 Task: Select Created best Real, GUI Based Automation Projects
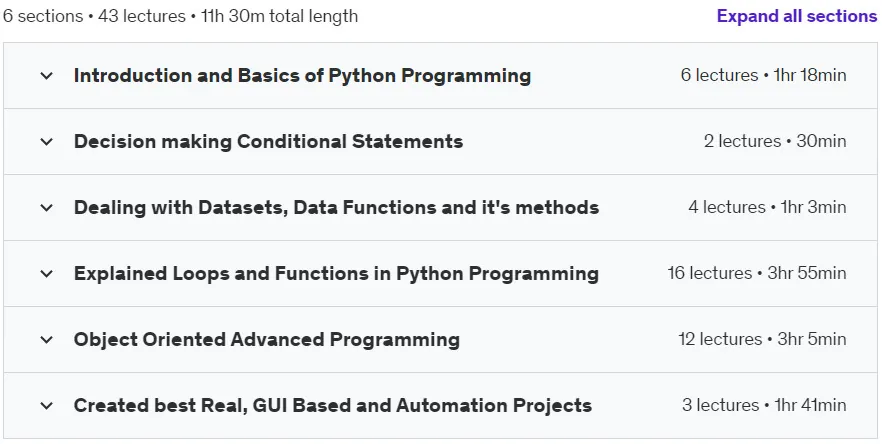[x=332, y=405]
